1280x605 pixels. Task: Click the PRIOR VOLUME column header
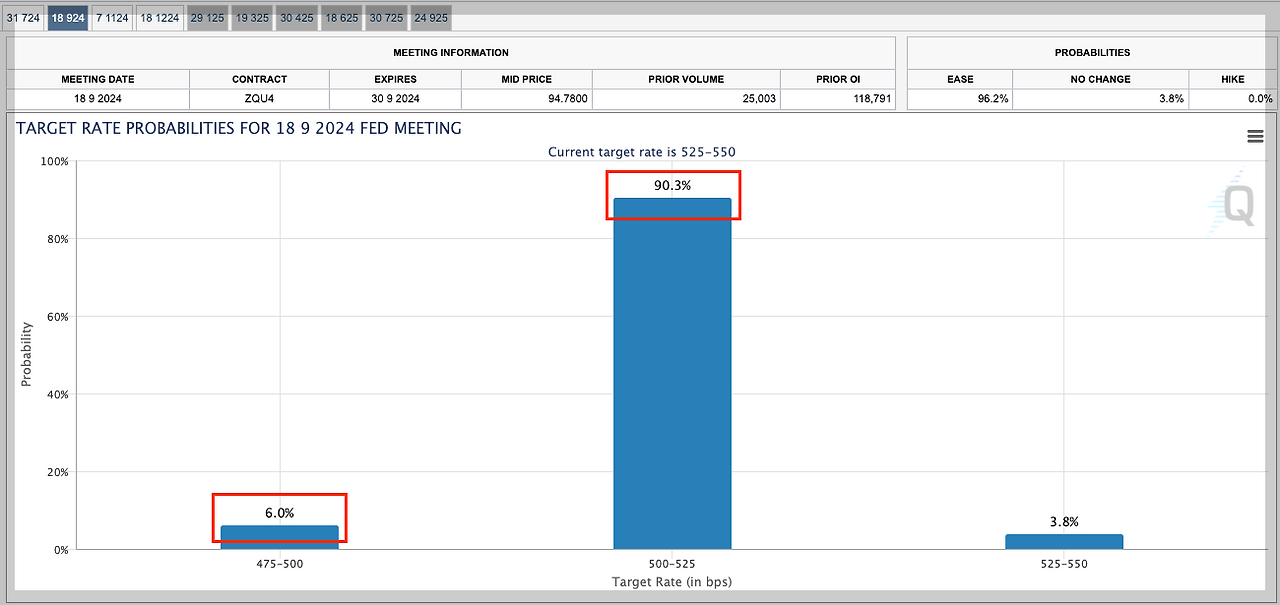point(686,79)
